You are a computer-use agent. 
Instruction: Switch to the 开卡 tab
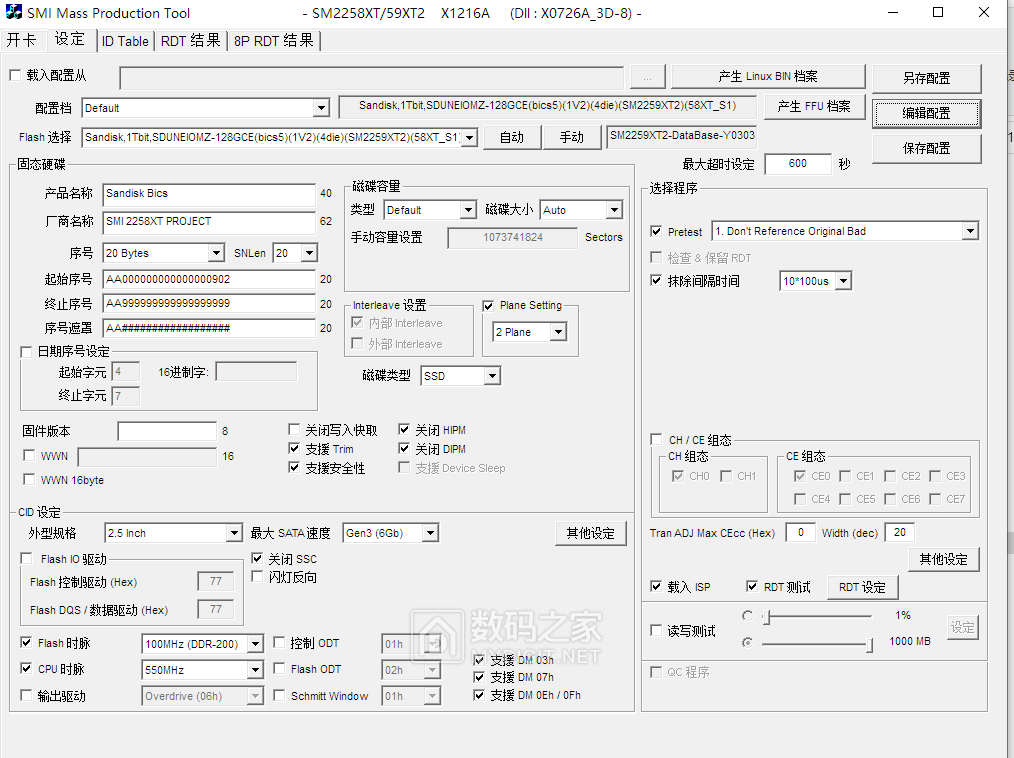click(x=21, y=40)
